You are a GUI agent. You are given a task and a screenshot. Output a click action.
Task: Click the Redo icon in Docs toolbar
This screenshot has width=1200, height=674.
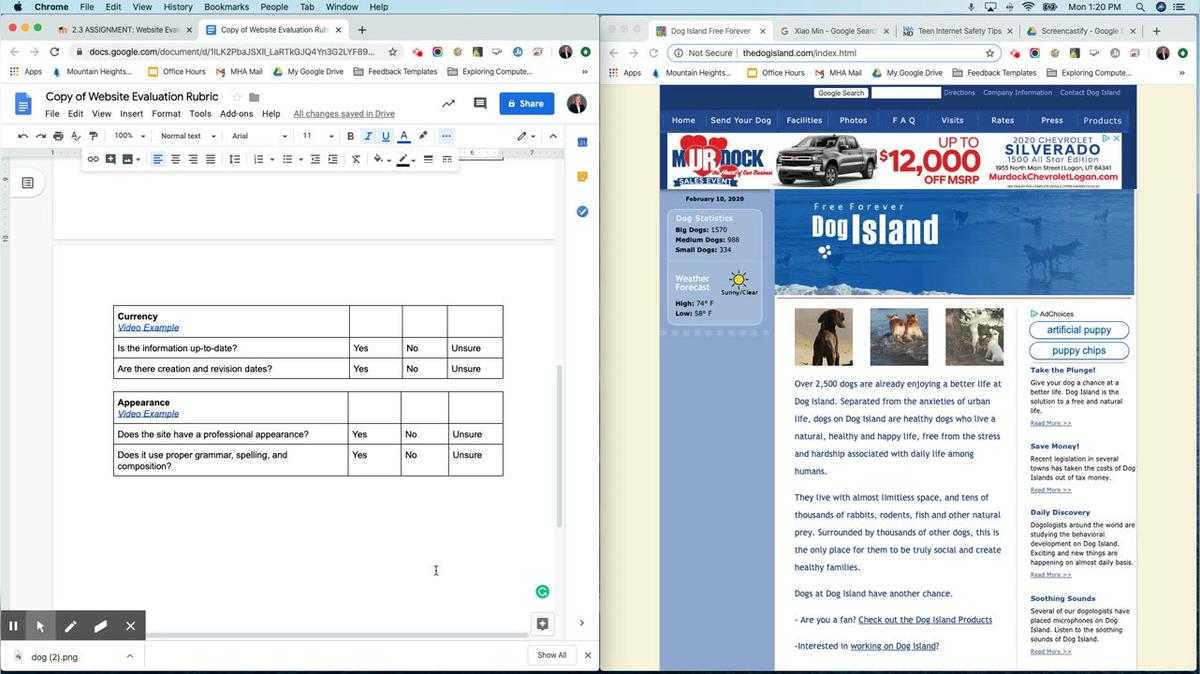41,136
